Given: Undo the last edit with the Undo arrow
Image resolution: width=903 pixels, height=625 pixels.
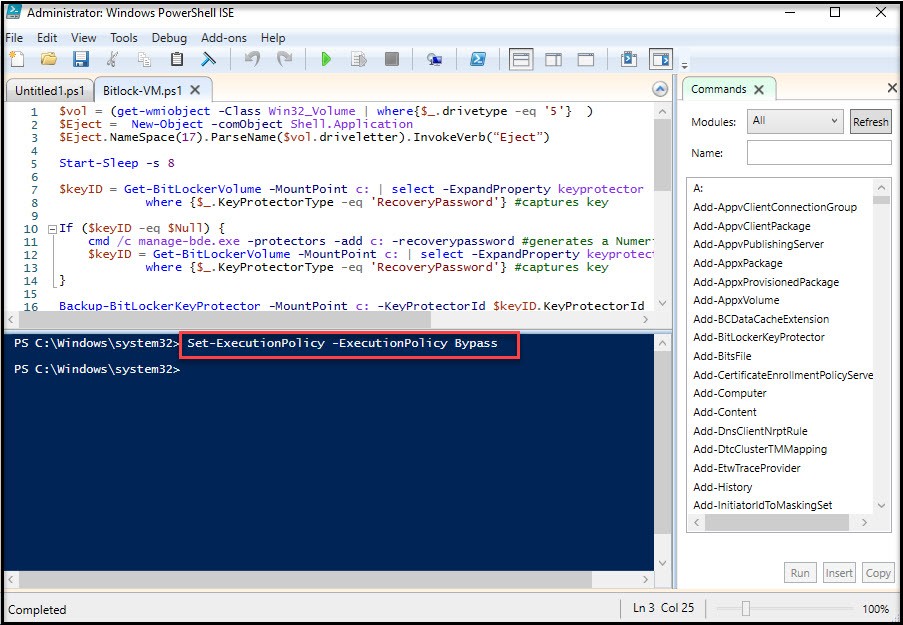Looking at the screenshot, I should coord(252,59).
